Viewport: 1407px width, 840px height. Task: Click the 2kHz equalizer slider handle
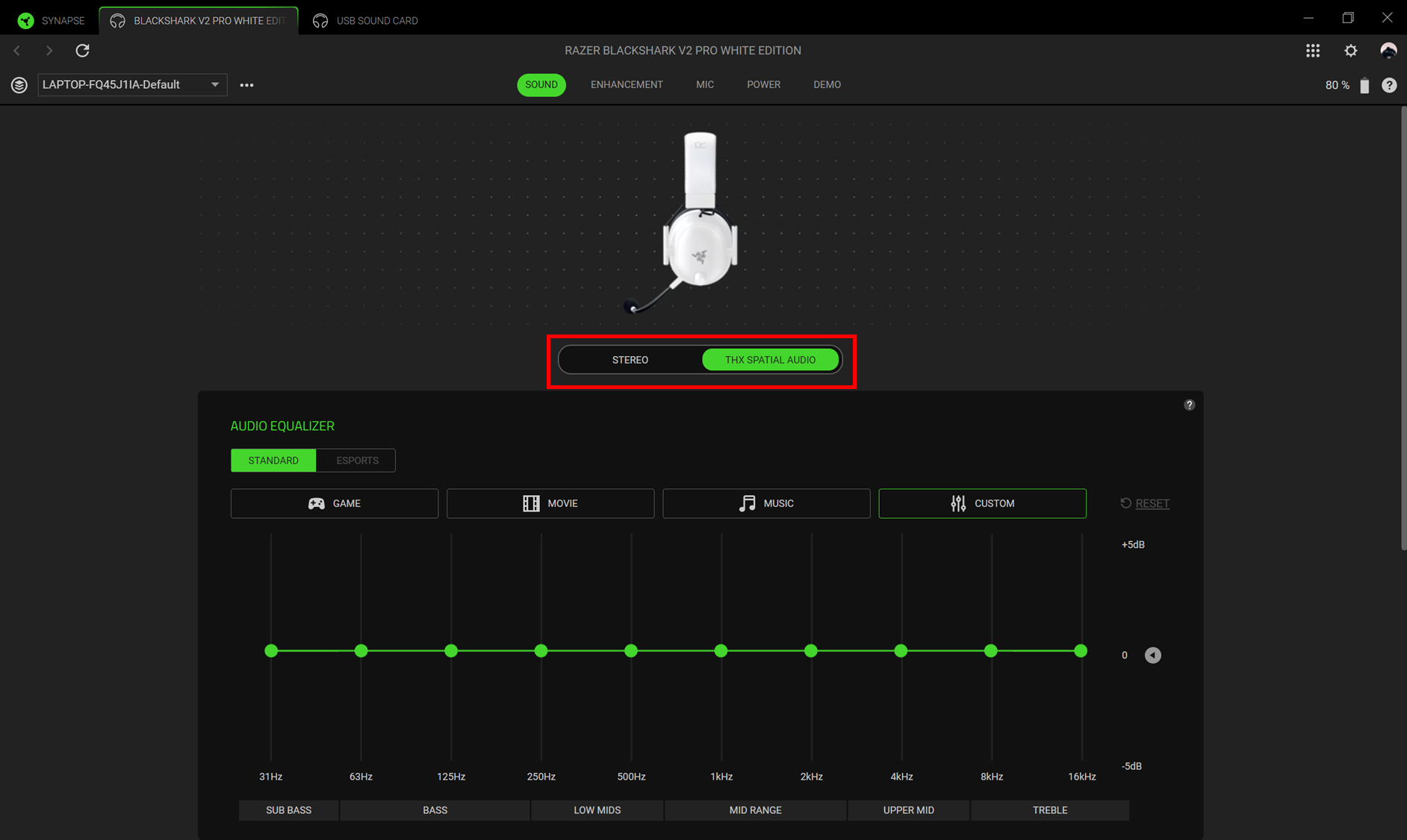[x=811, y=651]
